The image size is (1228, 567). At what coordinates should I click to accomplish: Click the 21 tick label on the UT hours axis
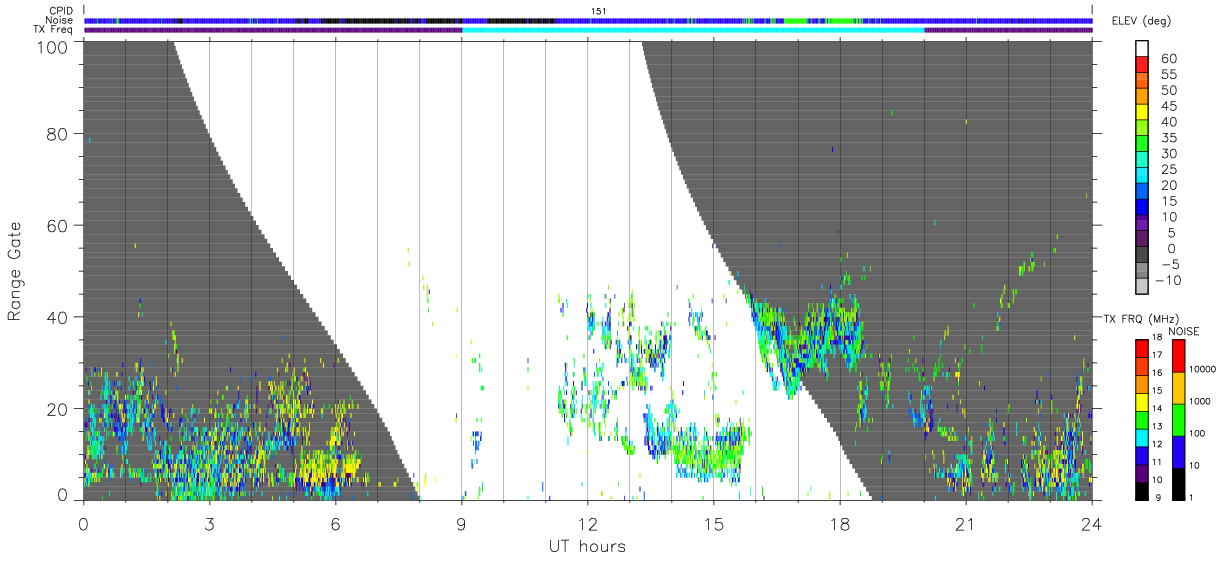(x=966, y=525)
